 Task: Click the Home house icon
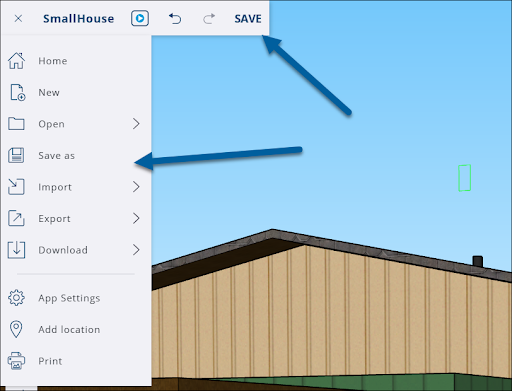click(x=16, y=61)
